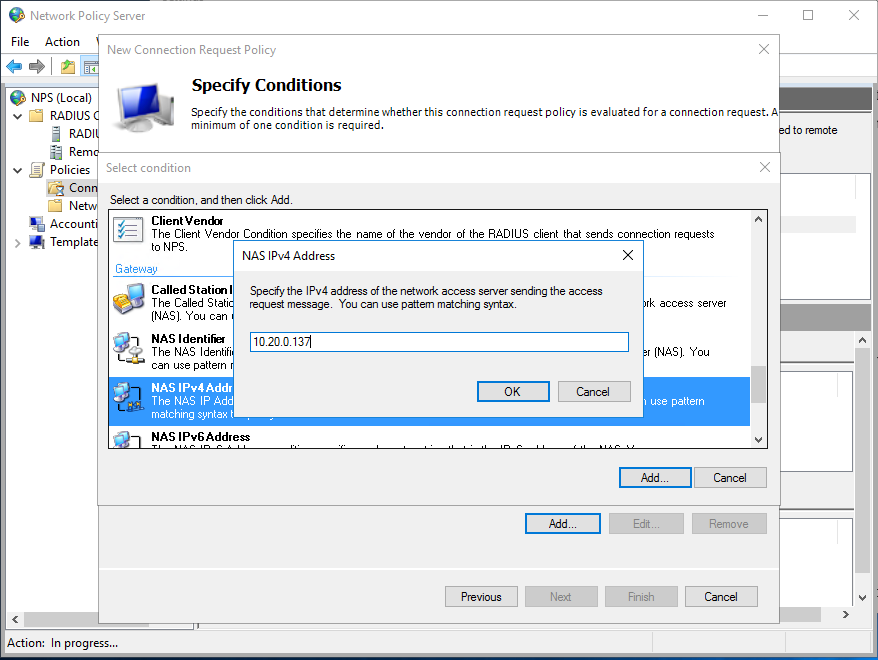Collapse the RADIUS Clients tree node
The height and width of the screenshot is (660, 878).
click(x=17, y=115)
